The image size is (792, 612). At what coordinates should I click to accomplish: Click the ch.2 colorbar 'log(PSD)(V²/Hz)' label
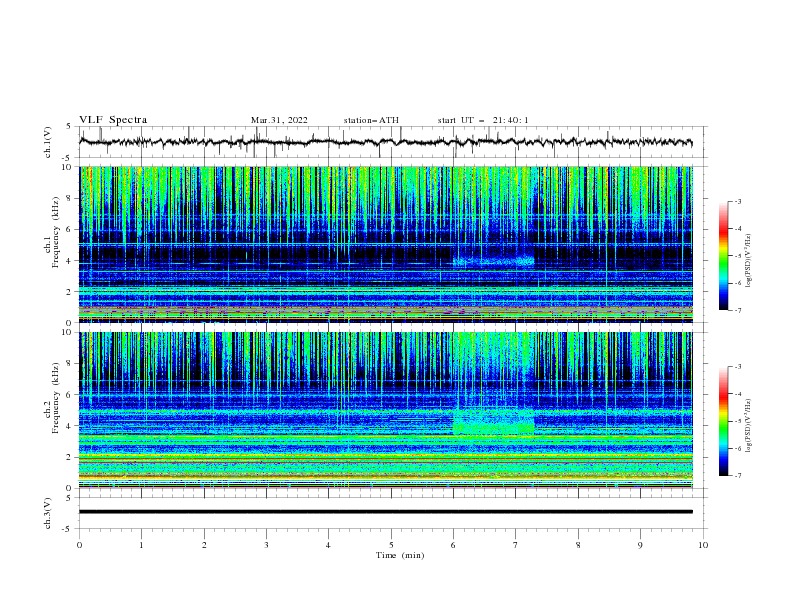(x=749, y=426)
